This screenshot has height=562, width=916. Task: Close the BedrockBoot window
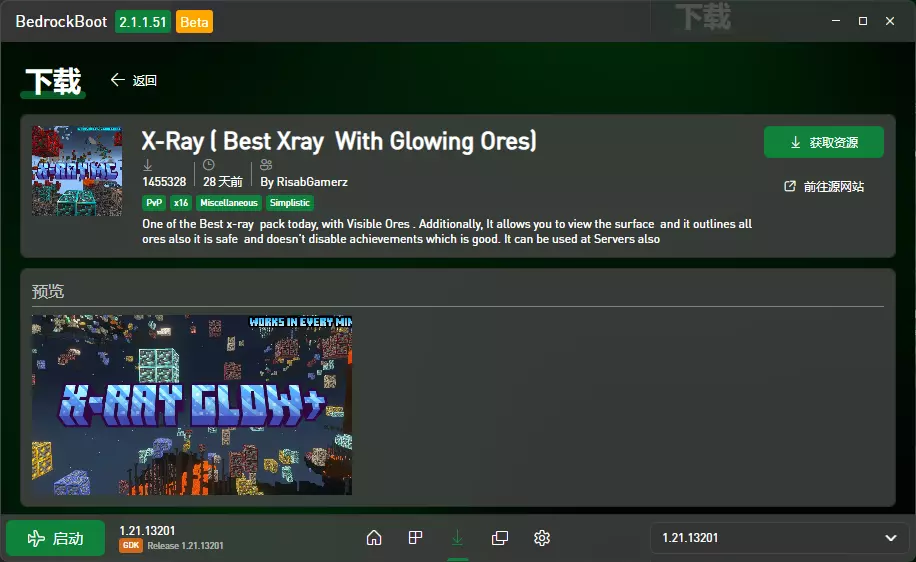click(x=890, y=21)
